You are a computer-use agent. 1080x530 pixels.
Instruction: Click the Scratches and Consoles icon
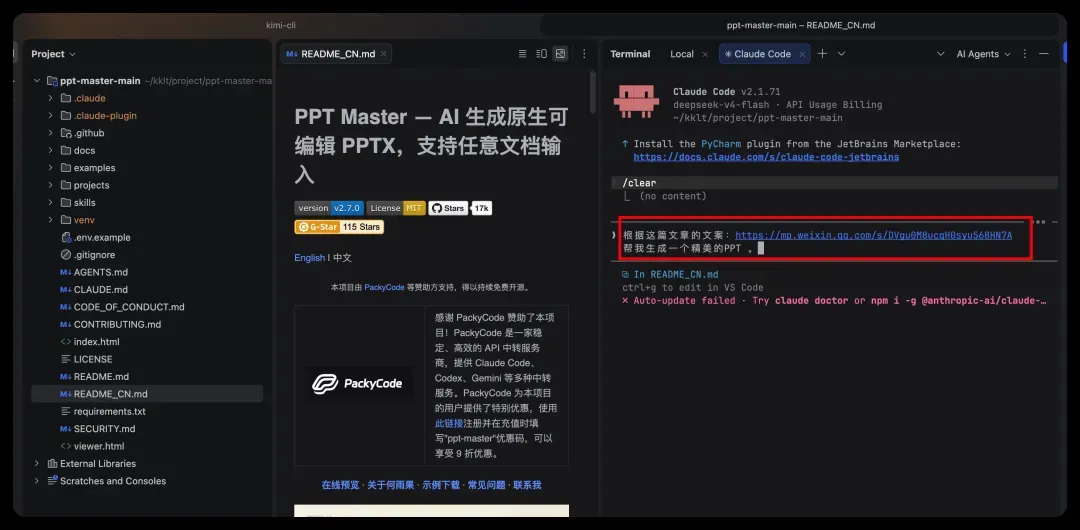pos(52,481)
